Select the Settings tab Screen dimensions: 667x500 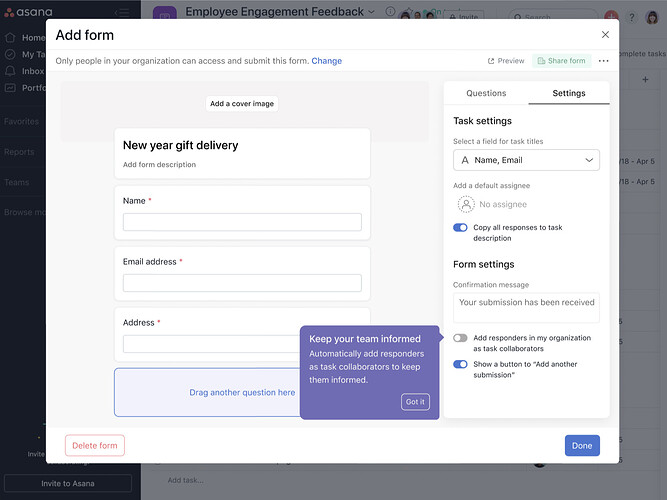[x=568, y=93]
